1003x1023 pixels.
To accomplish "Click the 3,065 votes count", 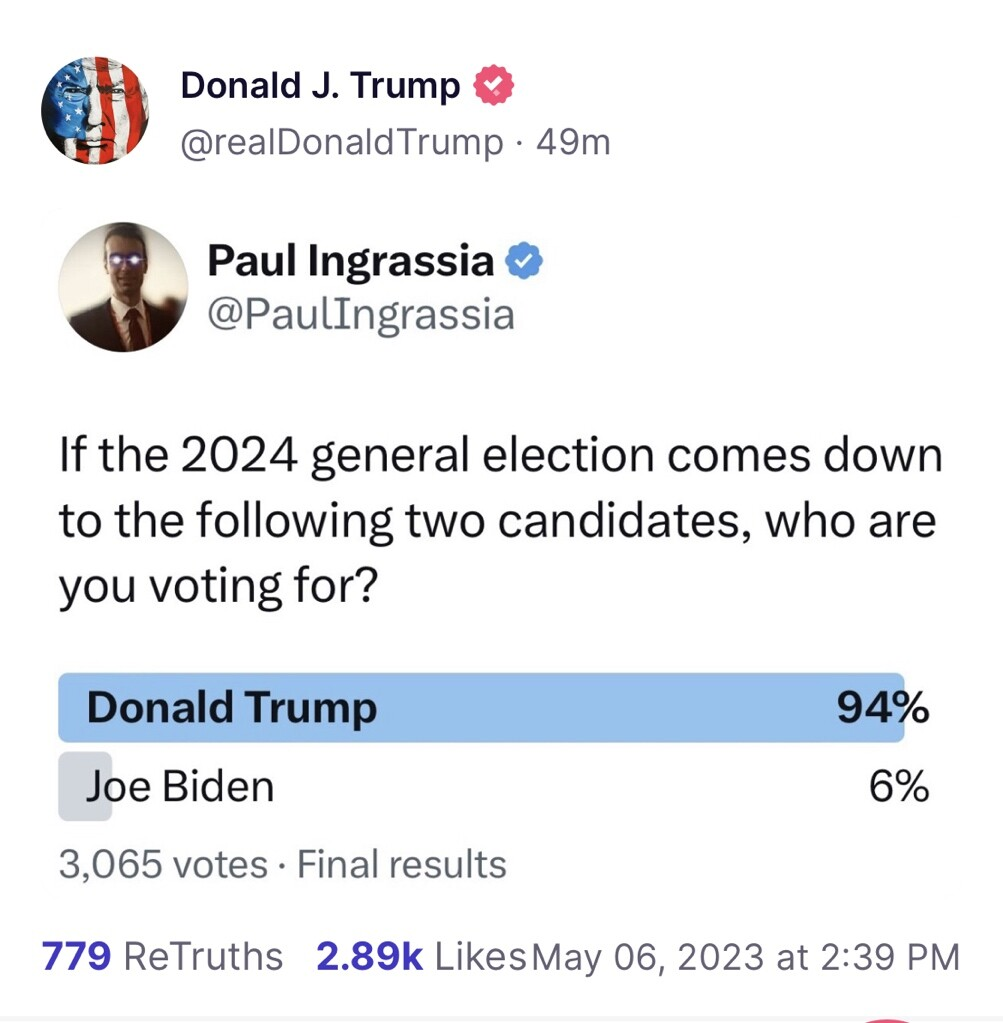I will click(163, 864).
